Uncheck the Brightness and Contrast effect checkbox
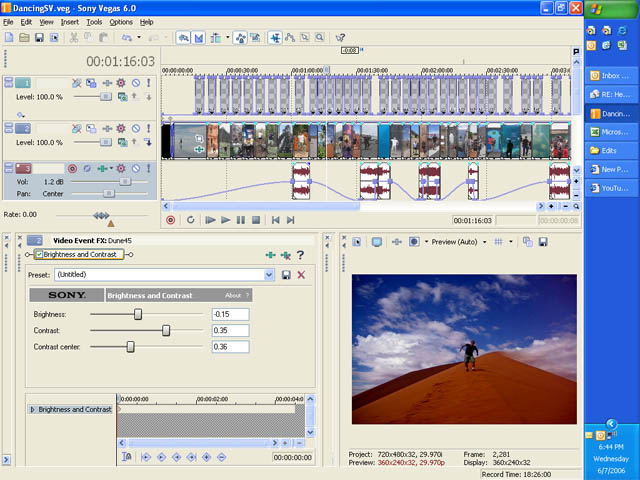This screenshot has height=480, width=640. [x=39, y=255]
